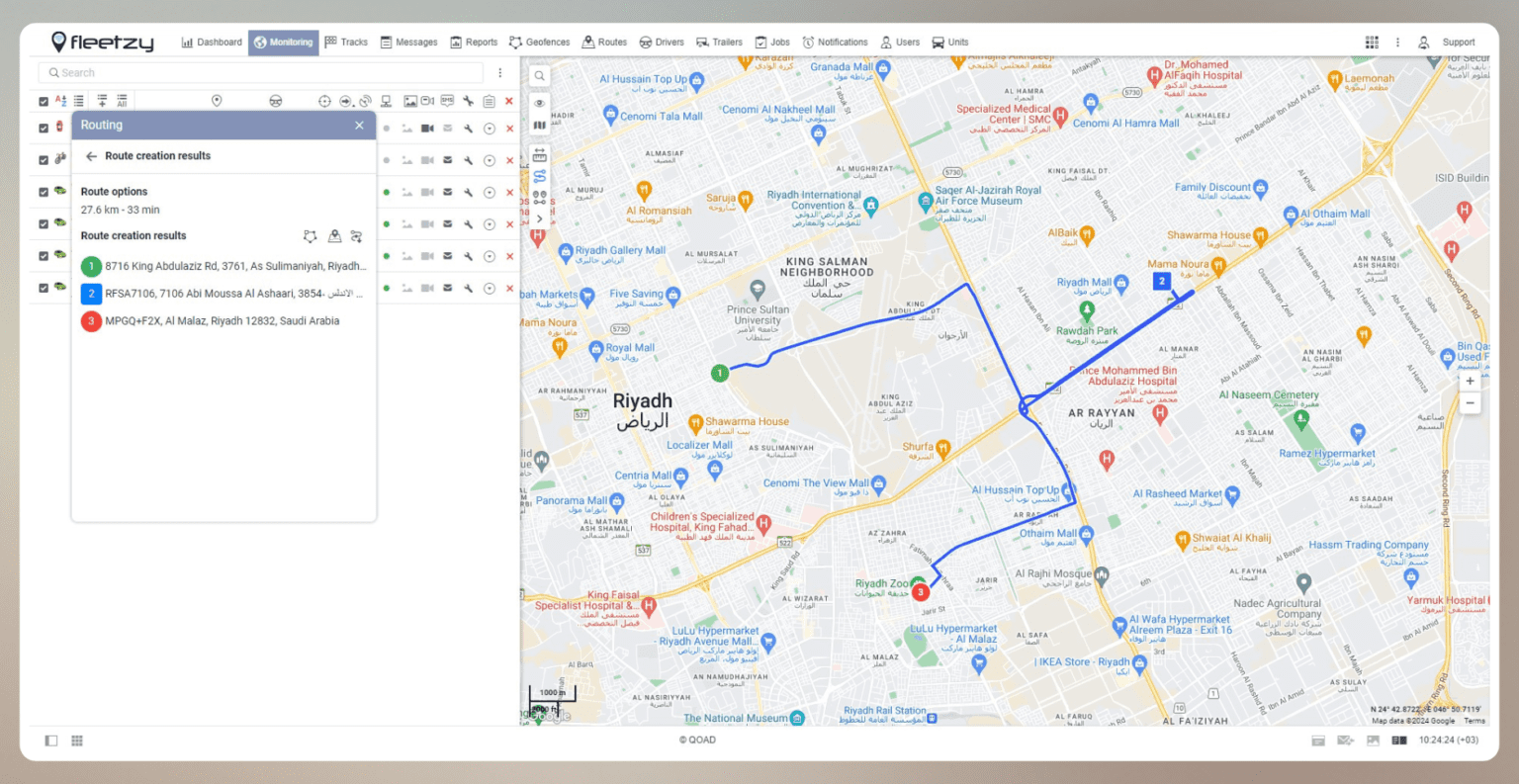Open the map search magnifier icon
The width and height of the screenshot is (1519, 784).
point(539,75)
